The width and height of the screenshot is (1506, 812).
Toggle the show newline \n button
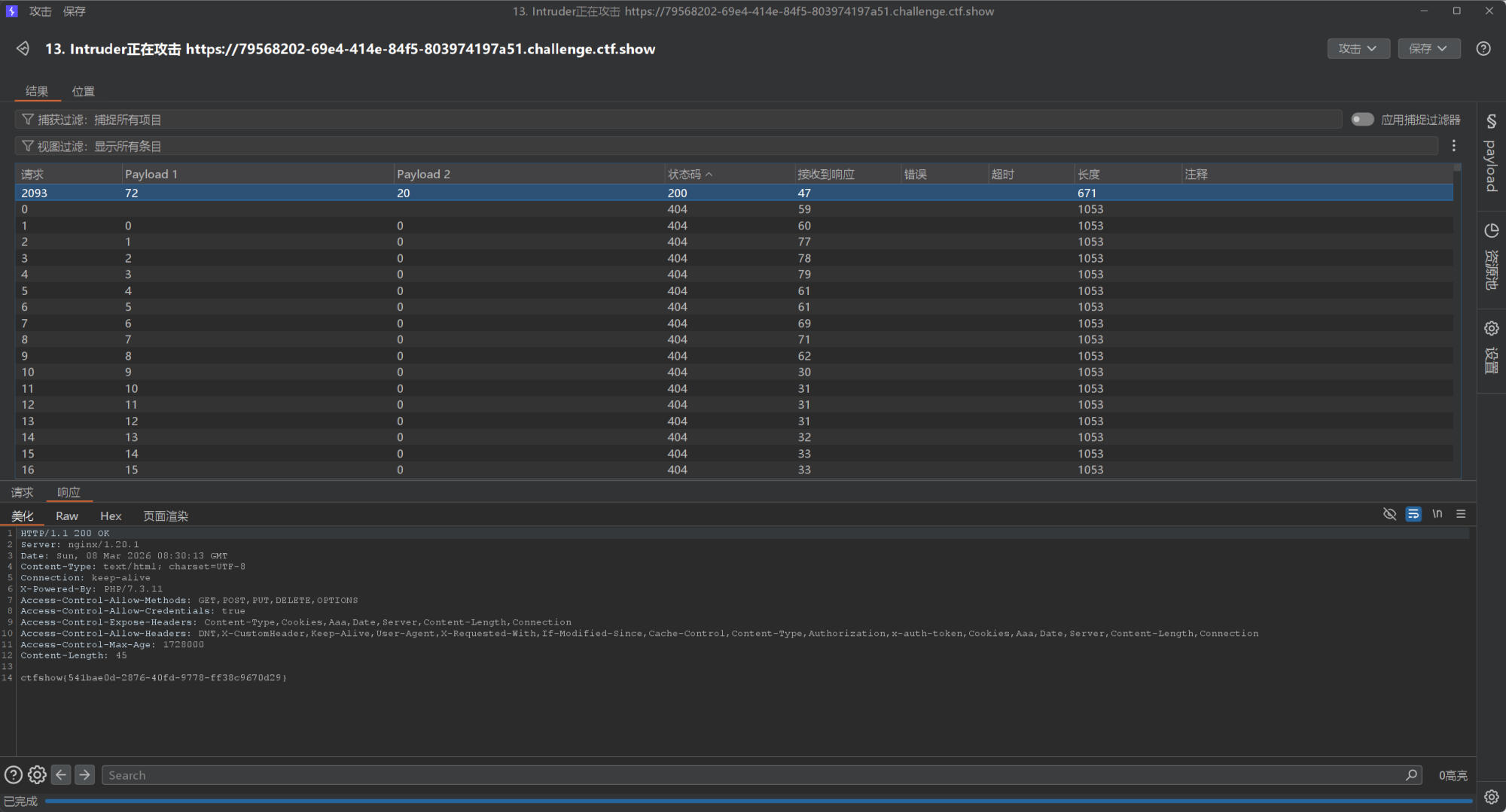pyautogui.click(x=1437, y=514)
